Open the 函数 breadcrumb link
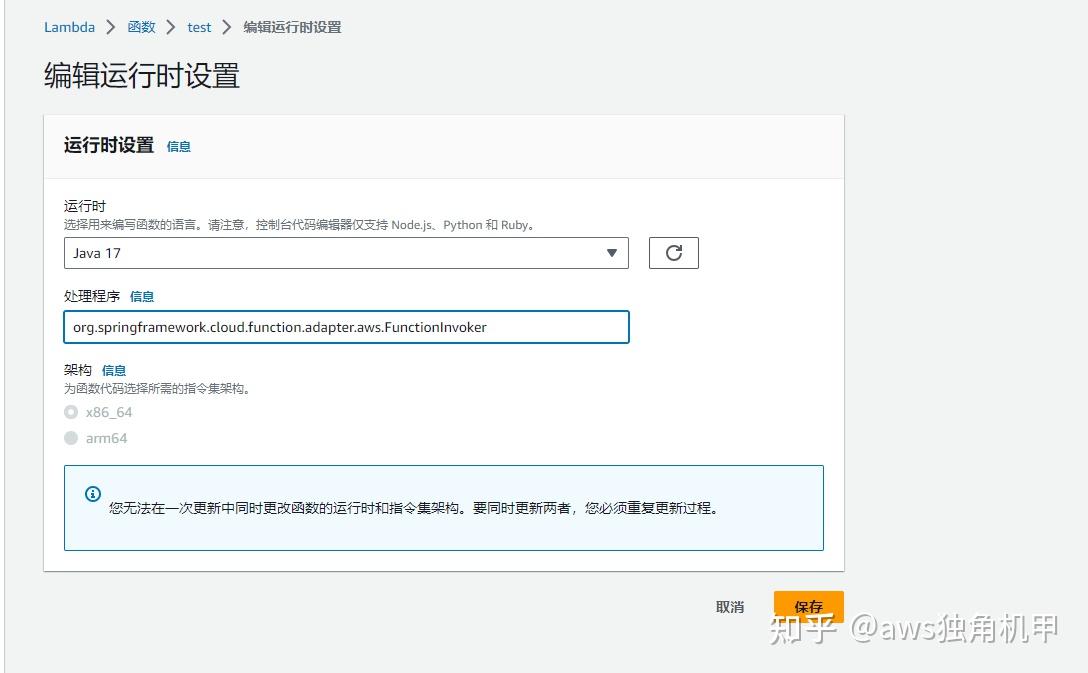This screenshot has height=673, width=1088. pyautogui.click(x=142, y=27)
